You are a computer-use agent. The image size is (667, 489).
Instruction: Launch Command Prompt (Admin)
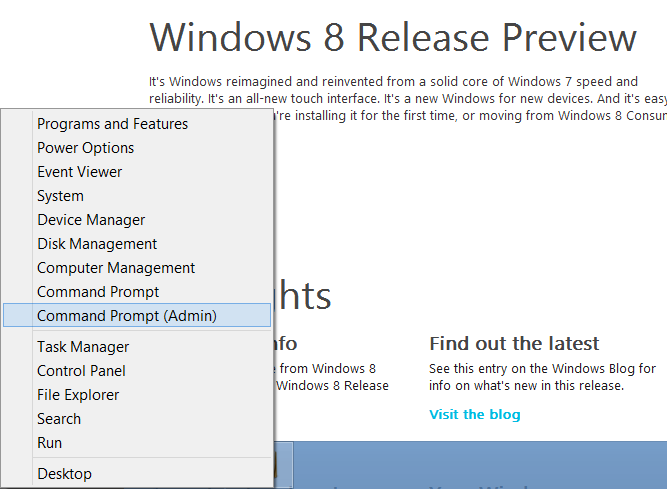coord(137,316)
